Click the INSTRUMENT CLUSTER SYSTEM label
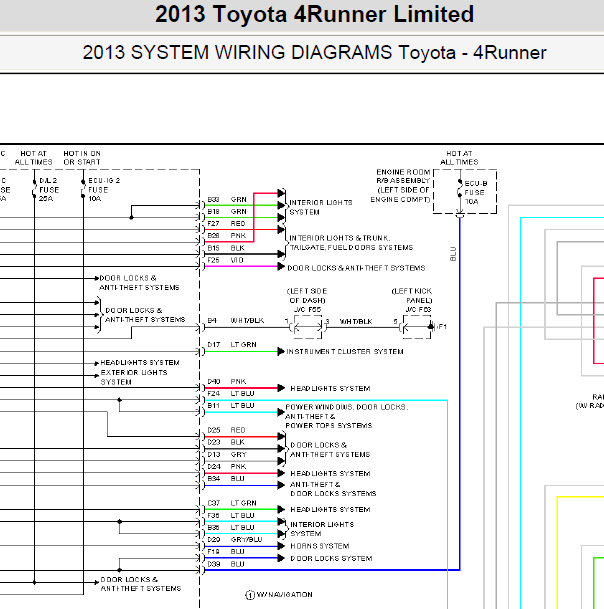Screen dimensions: 604x609 point(345,351)
